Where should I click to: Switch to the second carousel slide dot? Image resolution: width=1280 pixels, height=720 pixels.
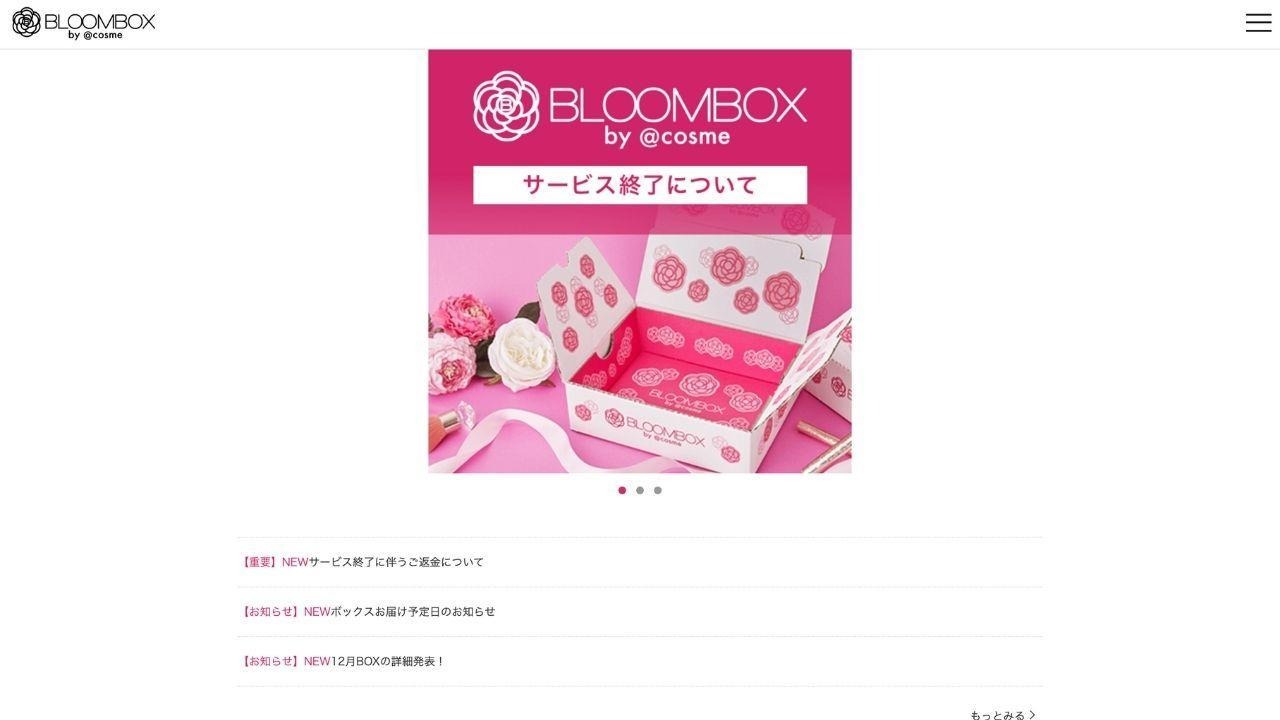(x=640, y=490)
